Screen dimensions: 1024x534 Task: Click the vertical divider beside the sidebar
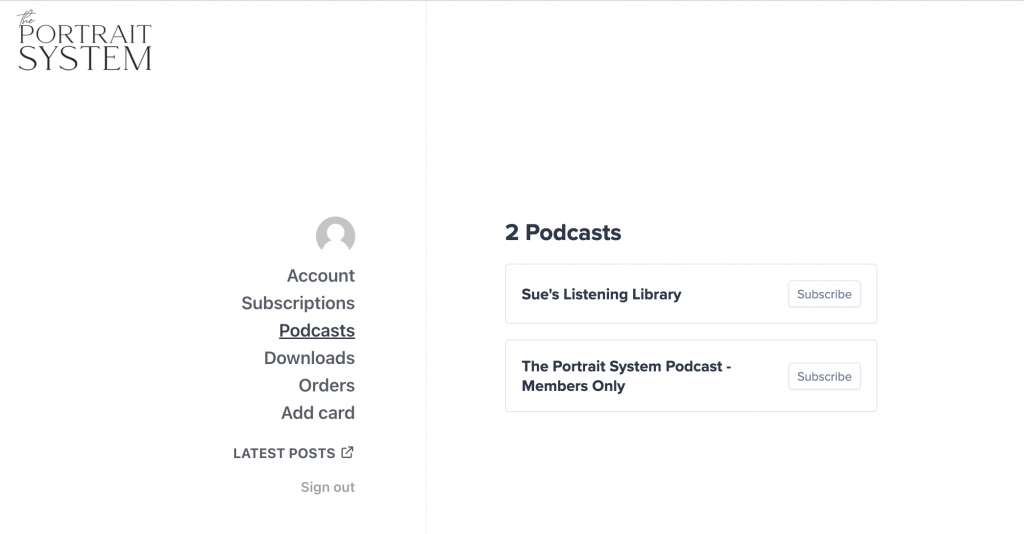tap(426, 267)
